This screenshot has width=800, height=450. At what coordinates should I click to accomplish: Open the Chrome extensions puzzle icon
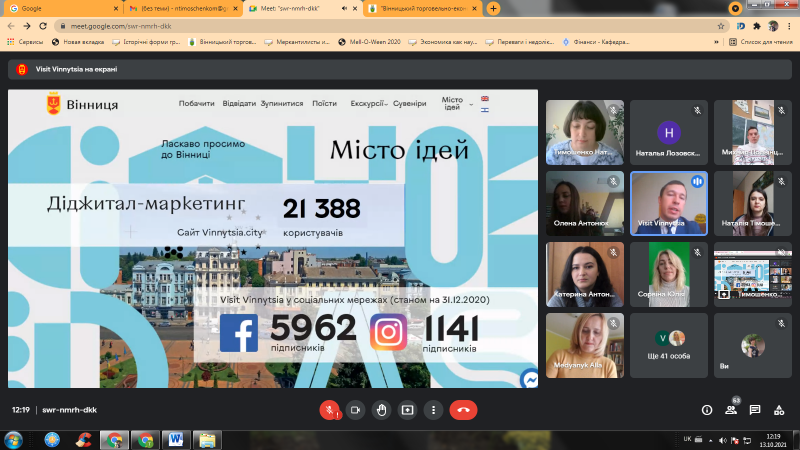tap(757, 26)
